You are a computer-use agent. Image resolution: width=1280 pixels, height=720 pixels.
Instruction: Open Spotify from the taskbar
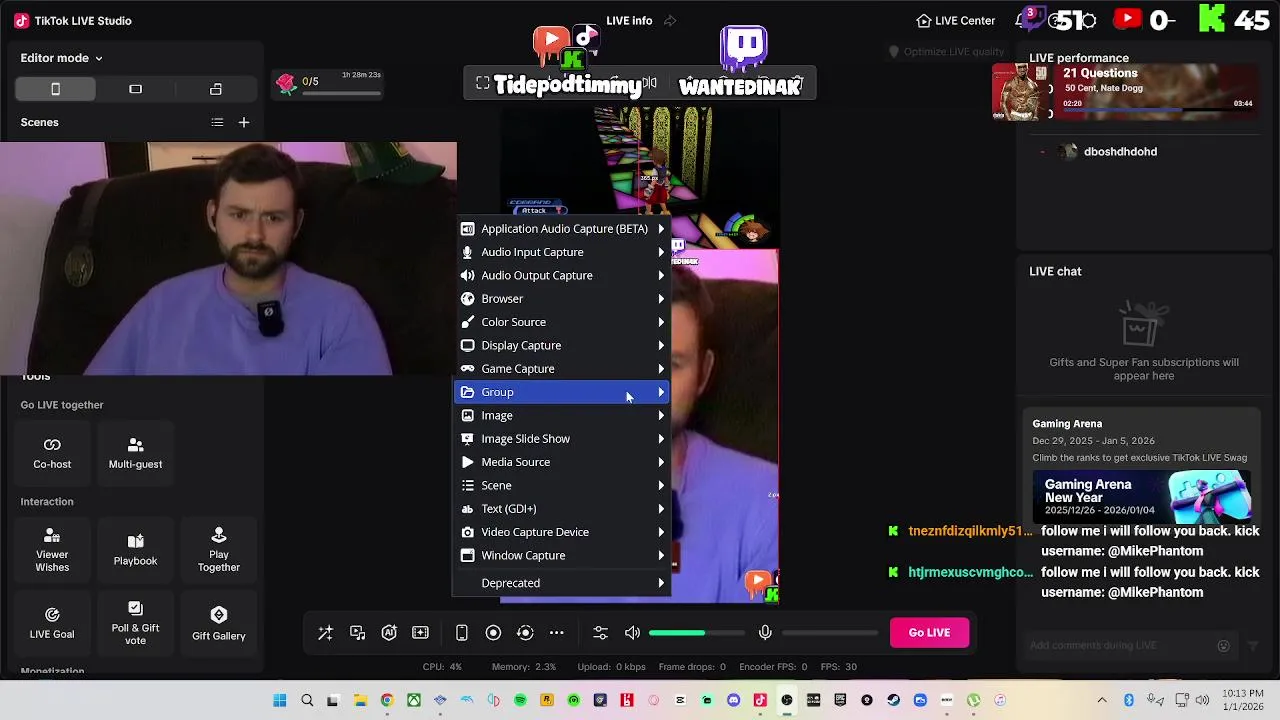(x=520, y=700)
